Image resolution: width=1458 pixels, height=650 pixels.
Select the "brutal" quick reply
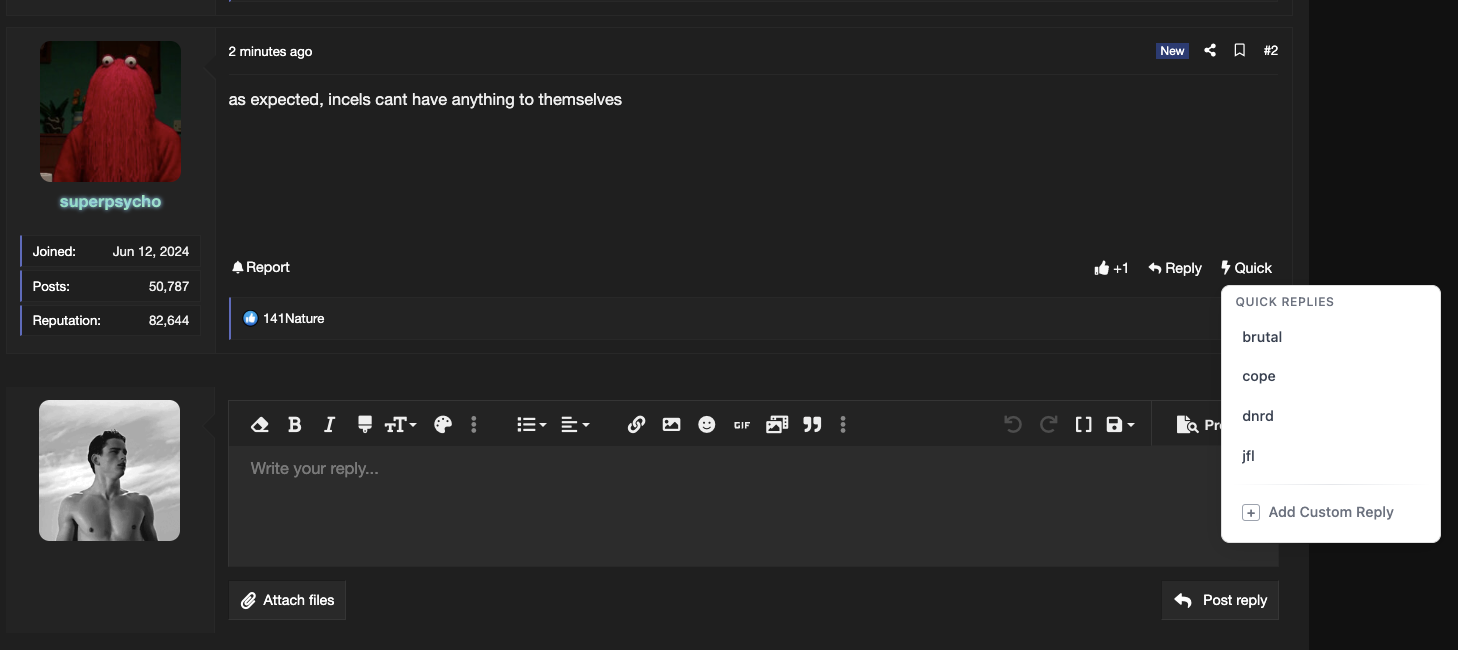tap(1262, 337)
